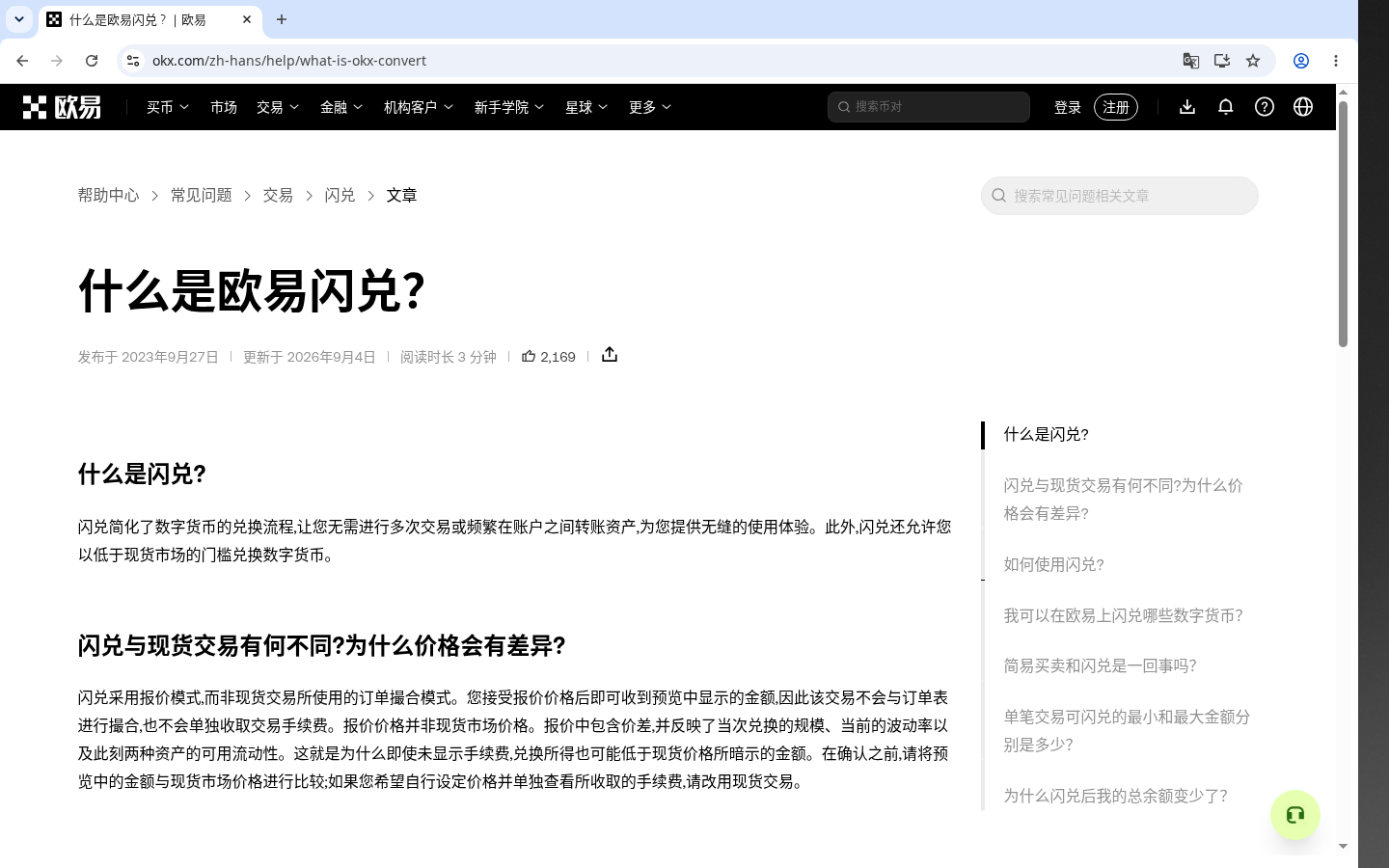Click the page vertical scrollbar thumb
The width and height of the screenshot is (1389, 868).
click(1343, 224)
